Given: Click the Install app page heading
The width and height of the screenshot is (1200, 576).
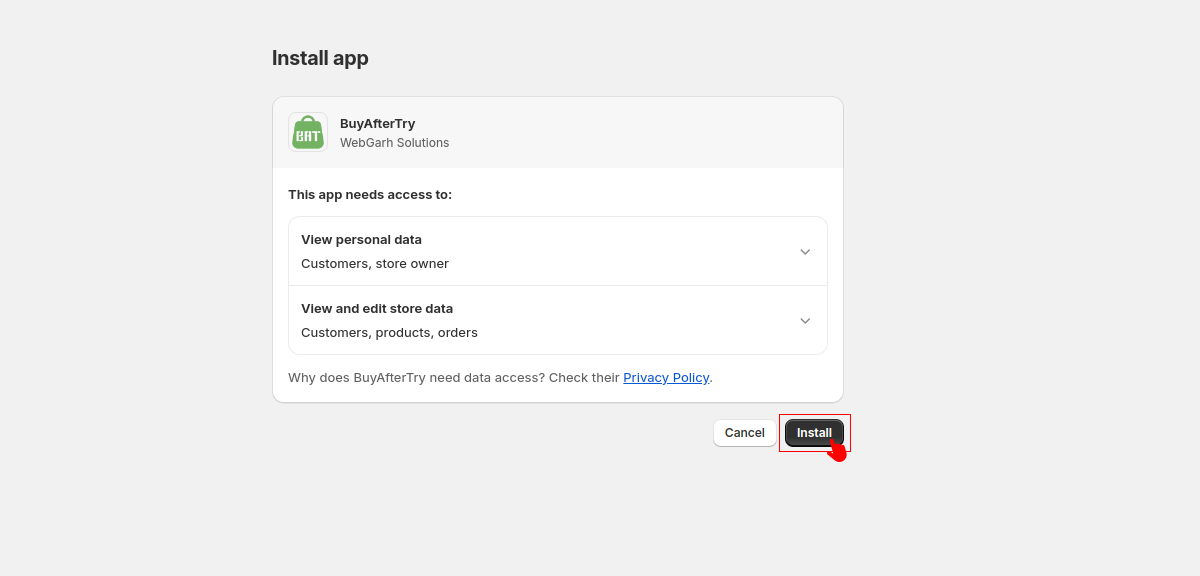Looking at the screenshot, I should pos(320,58).
